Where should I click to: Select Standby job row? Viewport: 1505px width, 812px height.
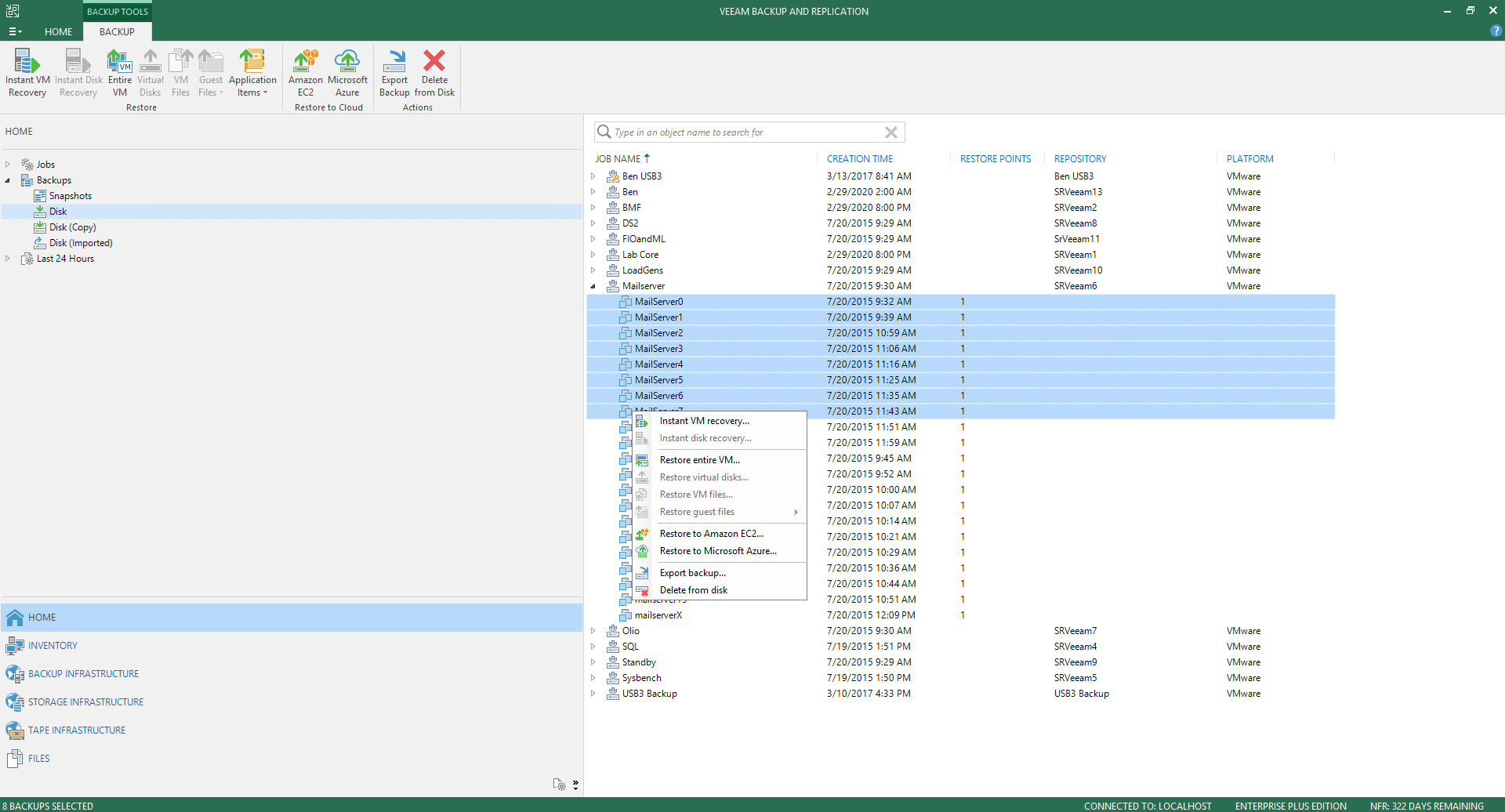(x=960, y=662)
